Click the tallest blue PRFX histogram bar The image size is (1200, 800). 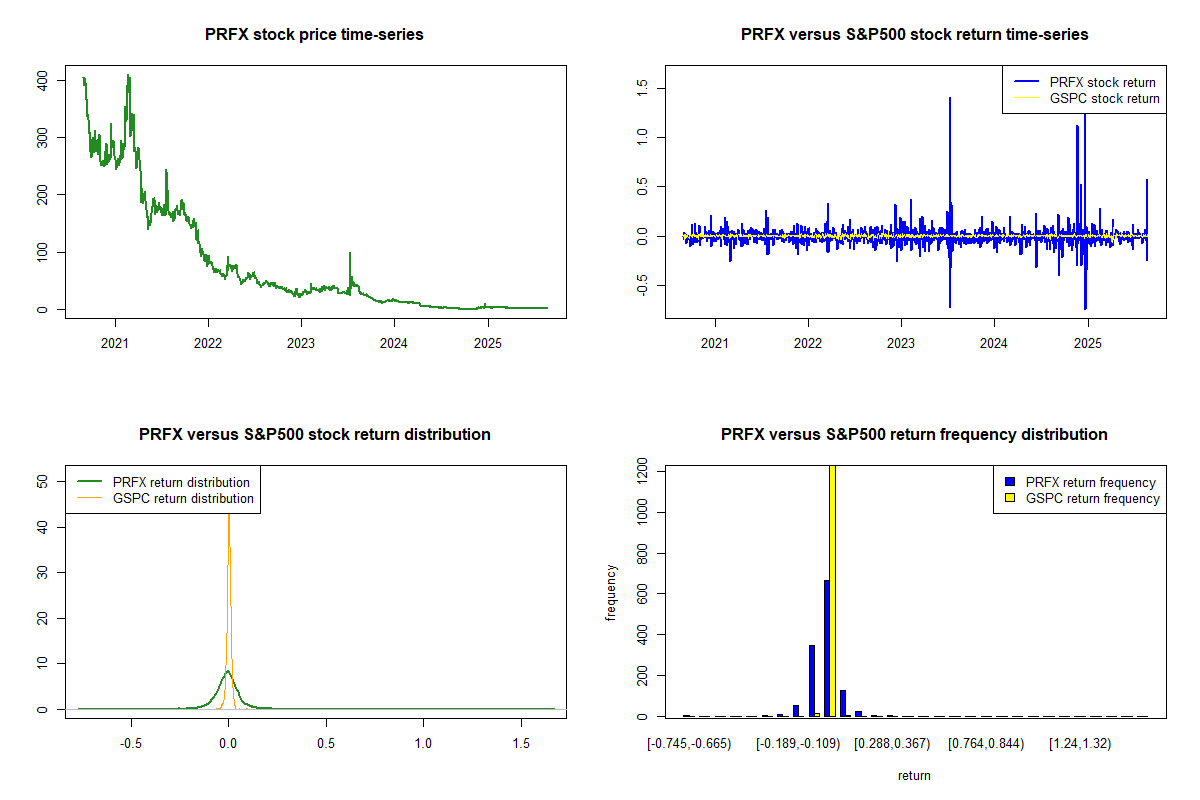tap(826, 648)
